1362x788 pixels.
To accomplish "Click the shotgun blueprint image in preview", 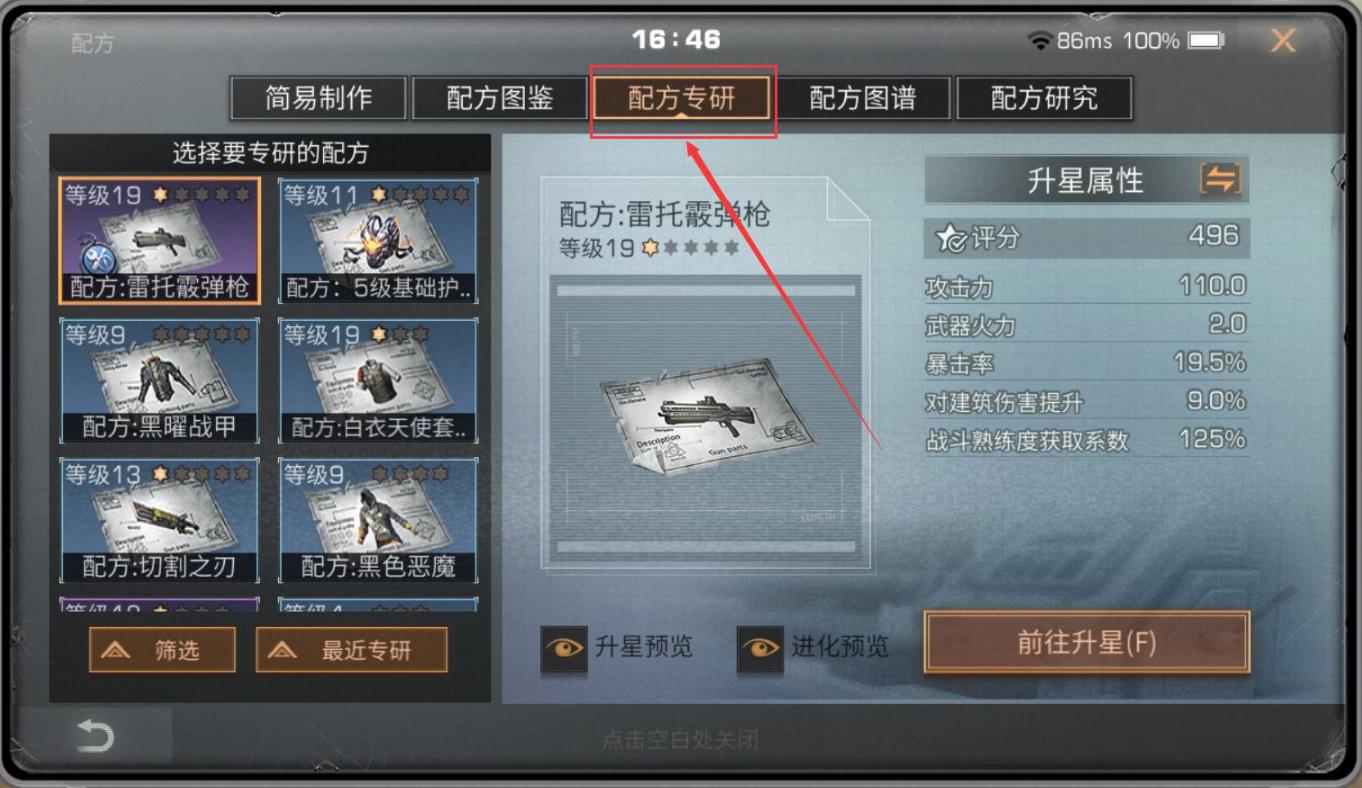I will pyautogui.click(x=705, y=411).
